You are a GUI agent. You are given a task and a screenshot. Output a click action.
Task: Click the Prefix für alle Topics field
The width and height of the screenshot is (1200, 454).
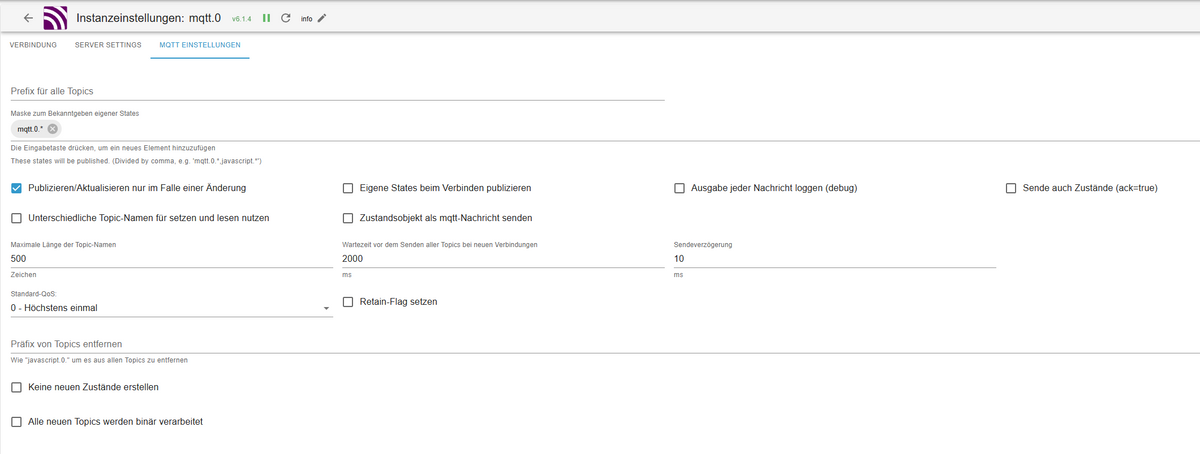pyautogui.click(x=337, y=91)
